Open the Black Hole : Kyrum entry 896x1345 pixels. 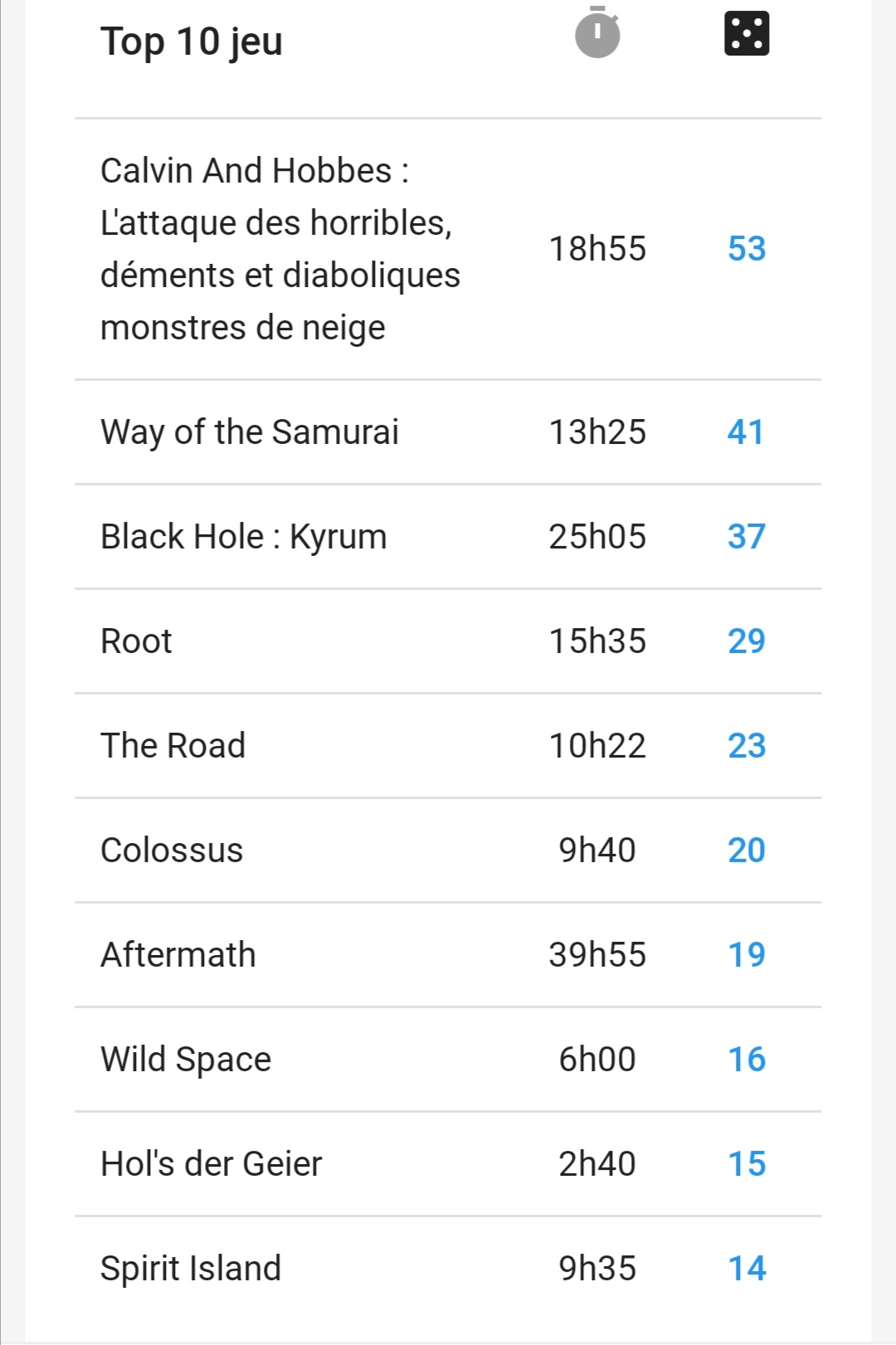[243, 537]
